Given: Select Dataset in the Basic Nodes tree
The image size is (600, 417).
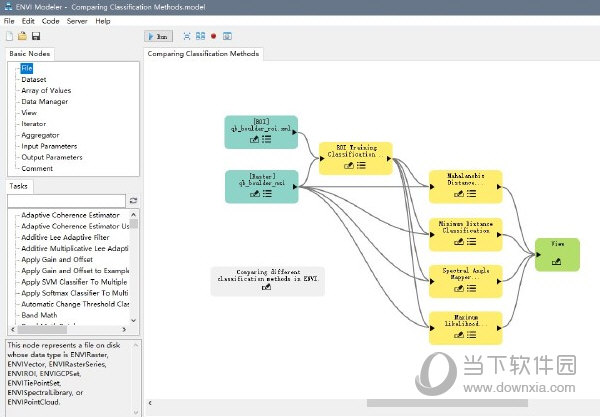Looking at the screenshot, I should (34, 80).
